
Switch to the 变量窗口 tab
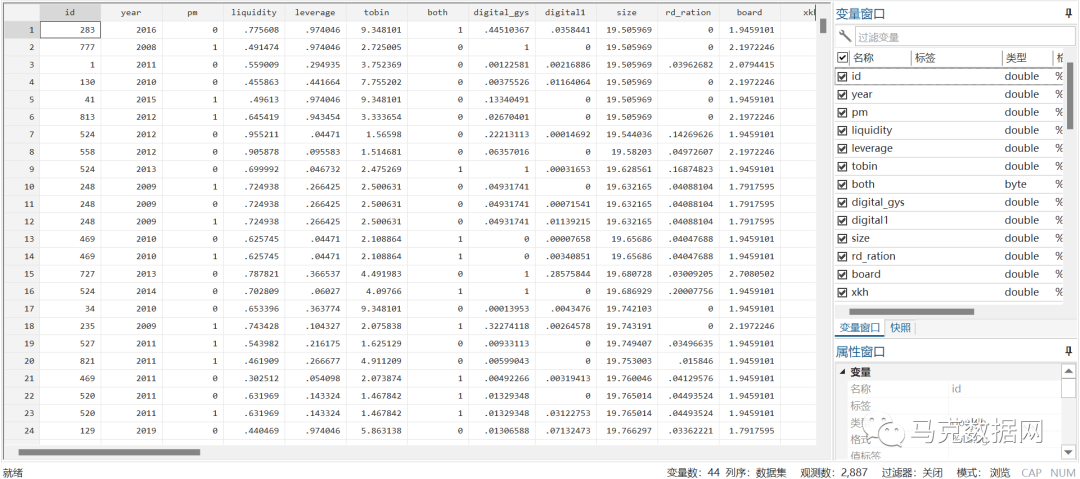pos(858,327)
